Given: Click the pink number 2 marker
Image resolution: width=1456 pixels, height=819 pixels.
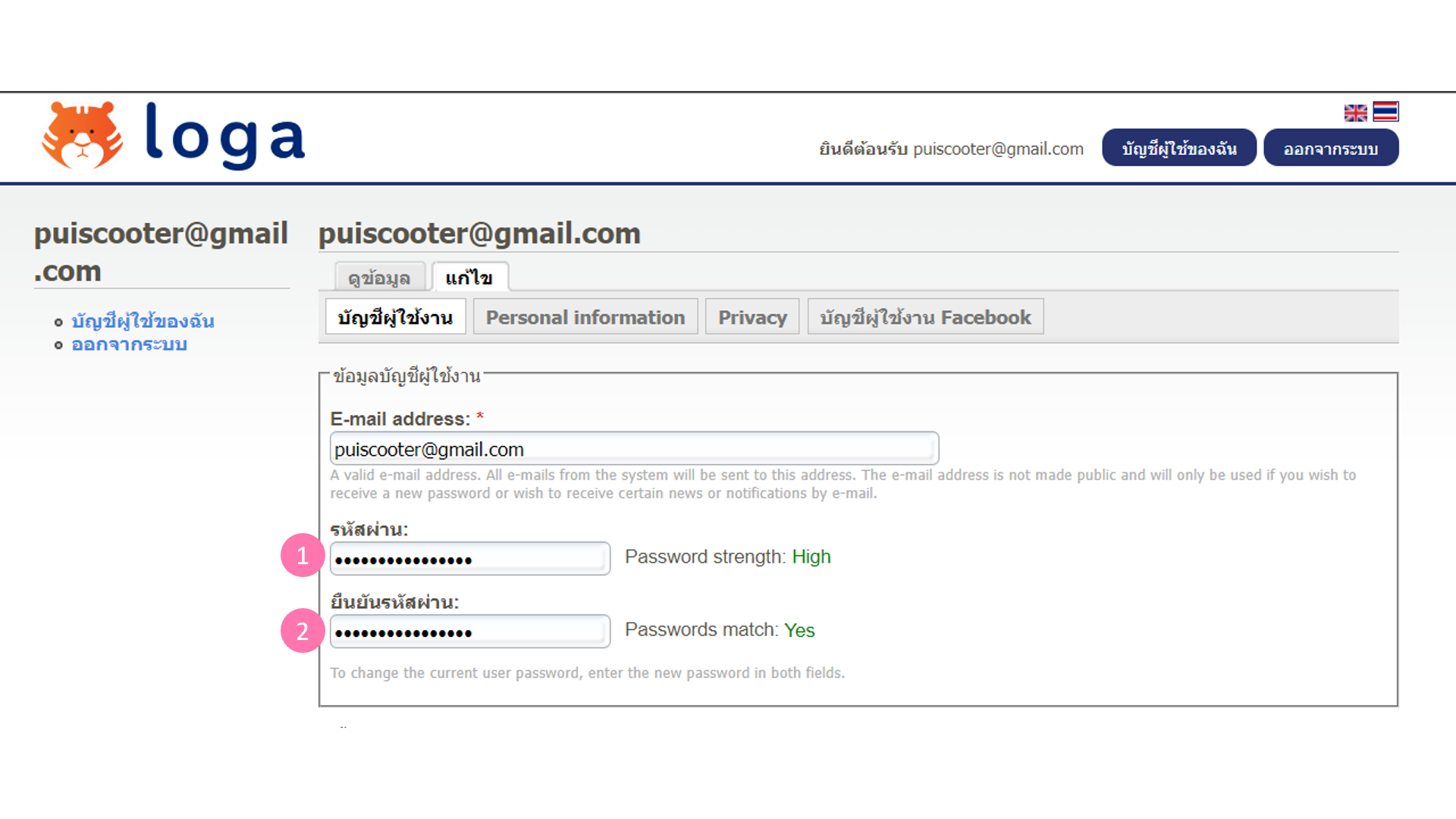Looking at the screenshot, I should pyautogui.click(x=303, y=631).
